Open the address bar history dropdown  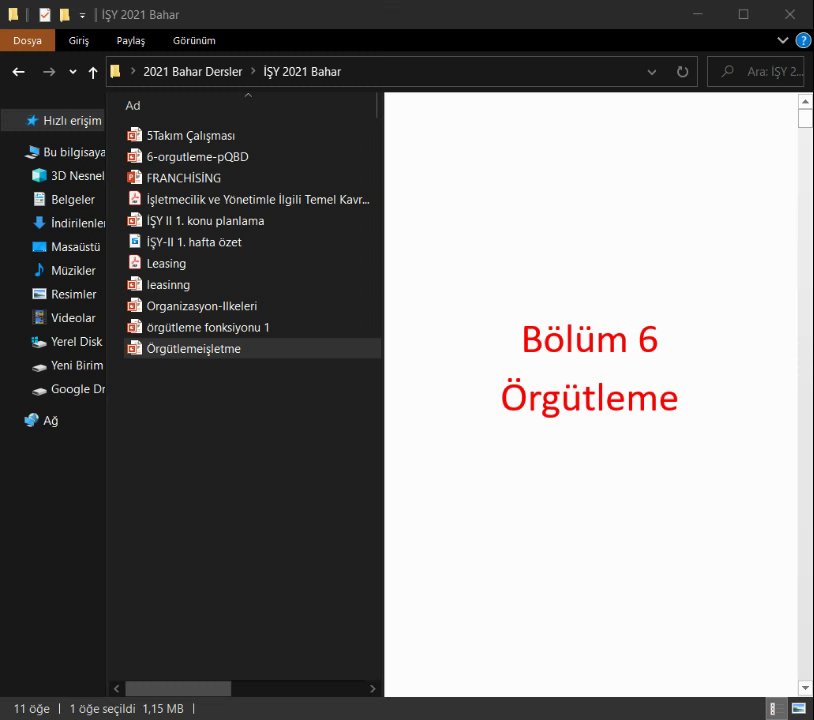pyautogui.click(x=652, y=72)
